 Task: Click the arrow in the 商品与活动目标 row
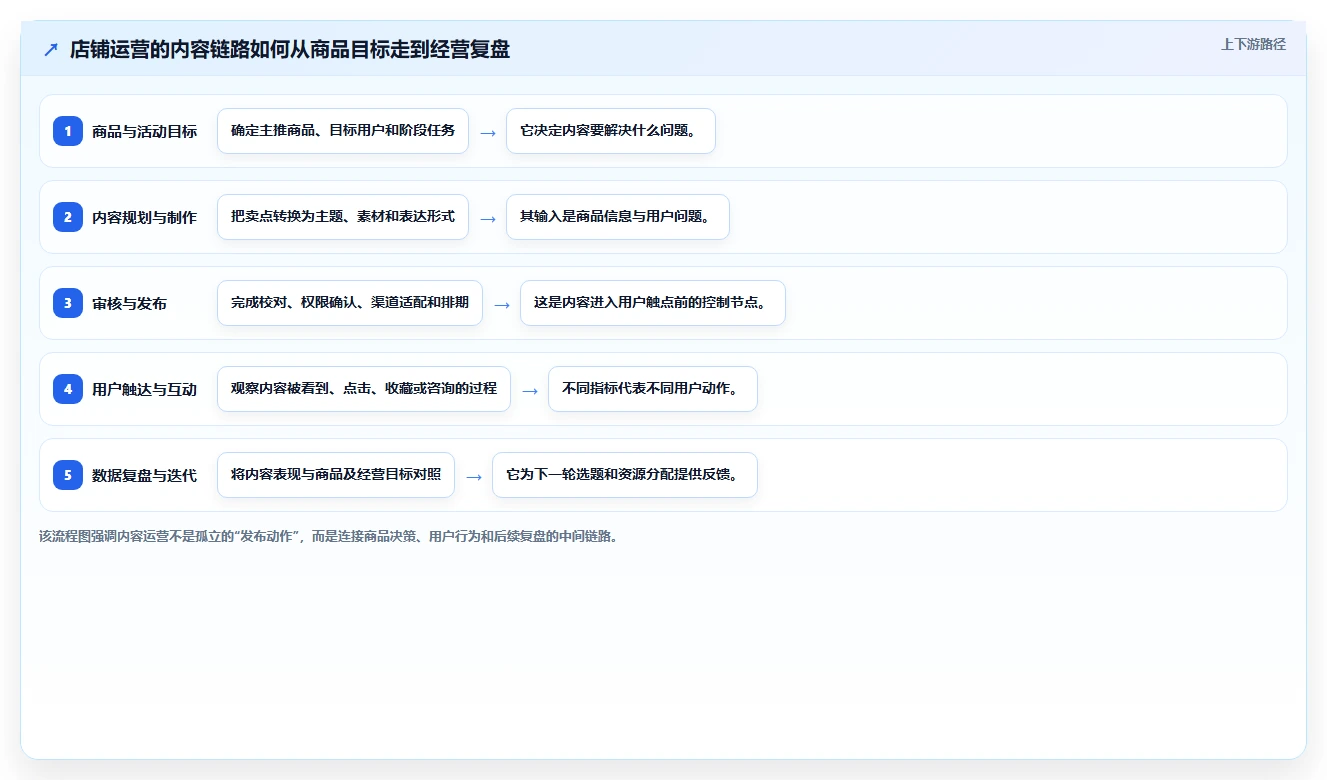tap(488, 132)
